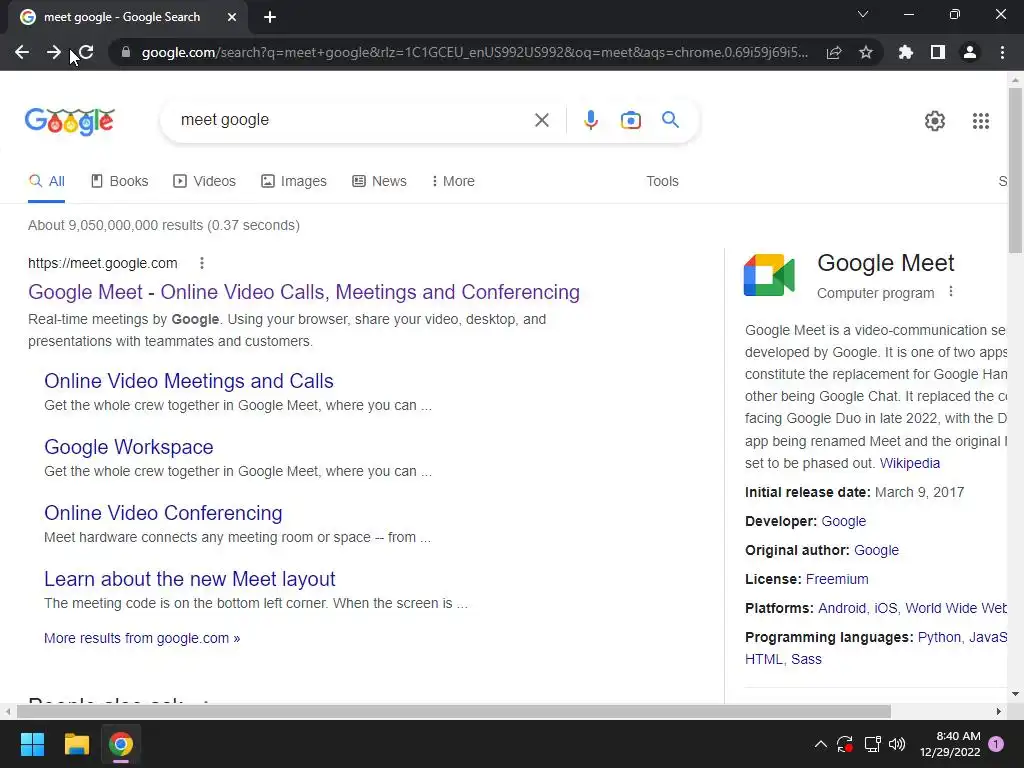This screenshot has height=768, width=1024.
Task: Click the address bar URL
Action: pyautogui.click(x=475, y=52)
